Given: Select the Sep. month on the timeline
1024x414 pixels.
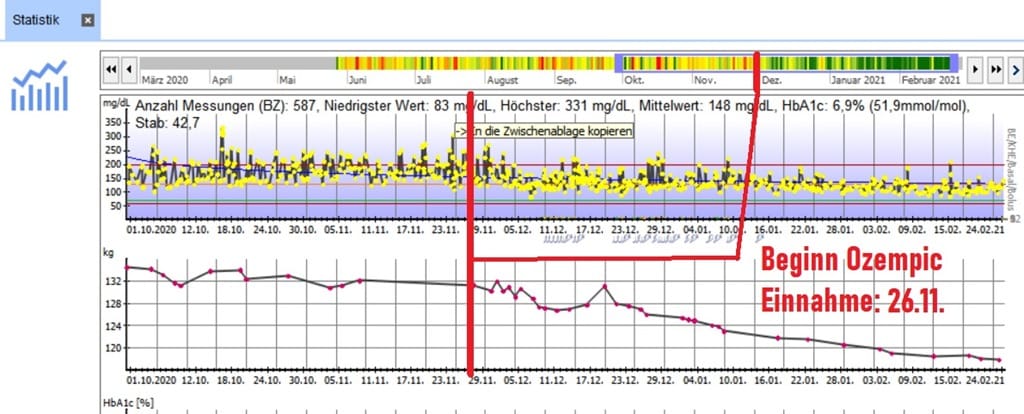Looking at the screenshot, I should [x=566, y=80].
